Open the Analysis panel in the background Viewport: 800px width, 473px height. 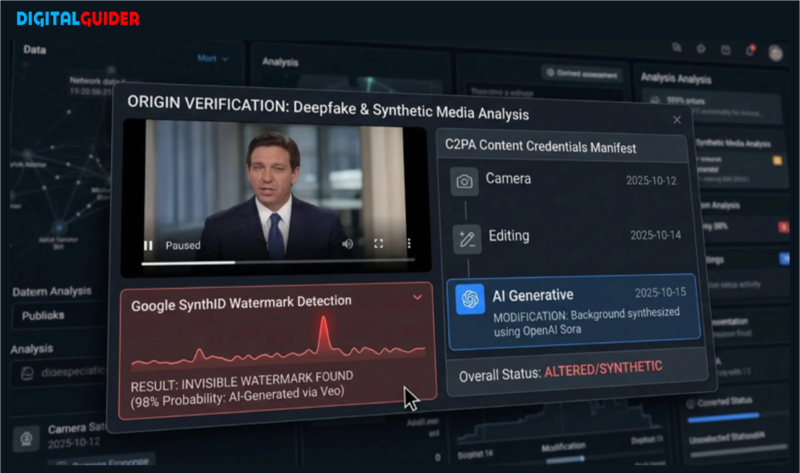pos(280,62)
